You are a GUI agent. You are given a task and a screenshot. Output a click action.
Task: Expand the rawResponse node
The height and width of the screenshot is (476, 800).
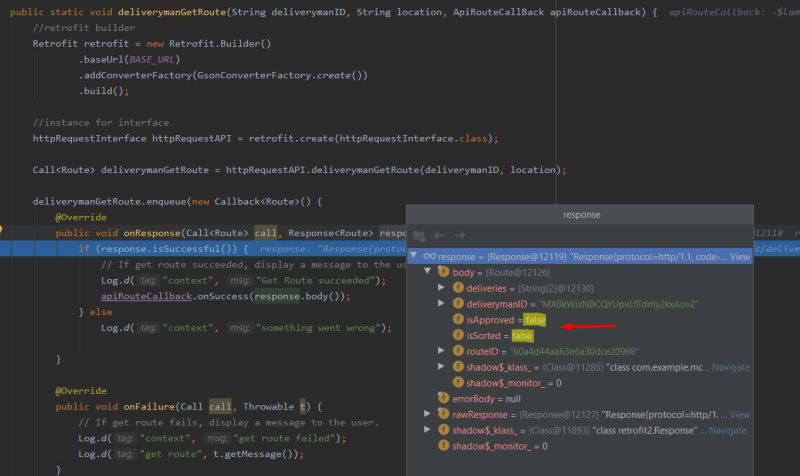tap(428, 414)
